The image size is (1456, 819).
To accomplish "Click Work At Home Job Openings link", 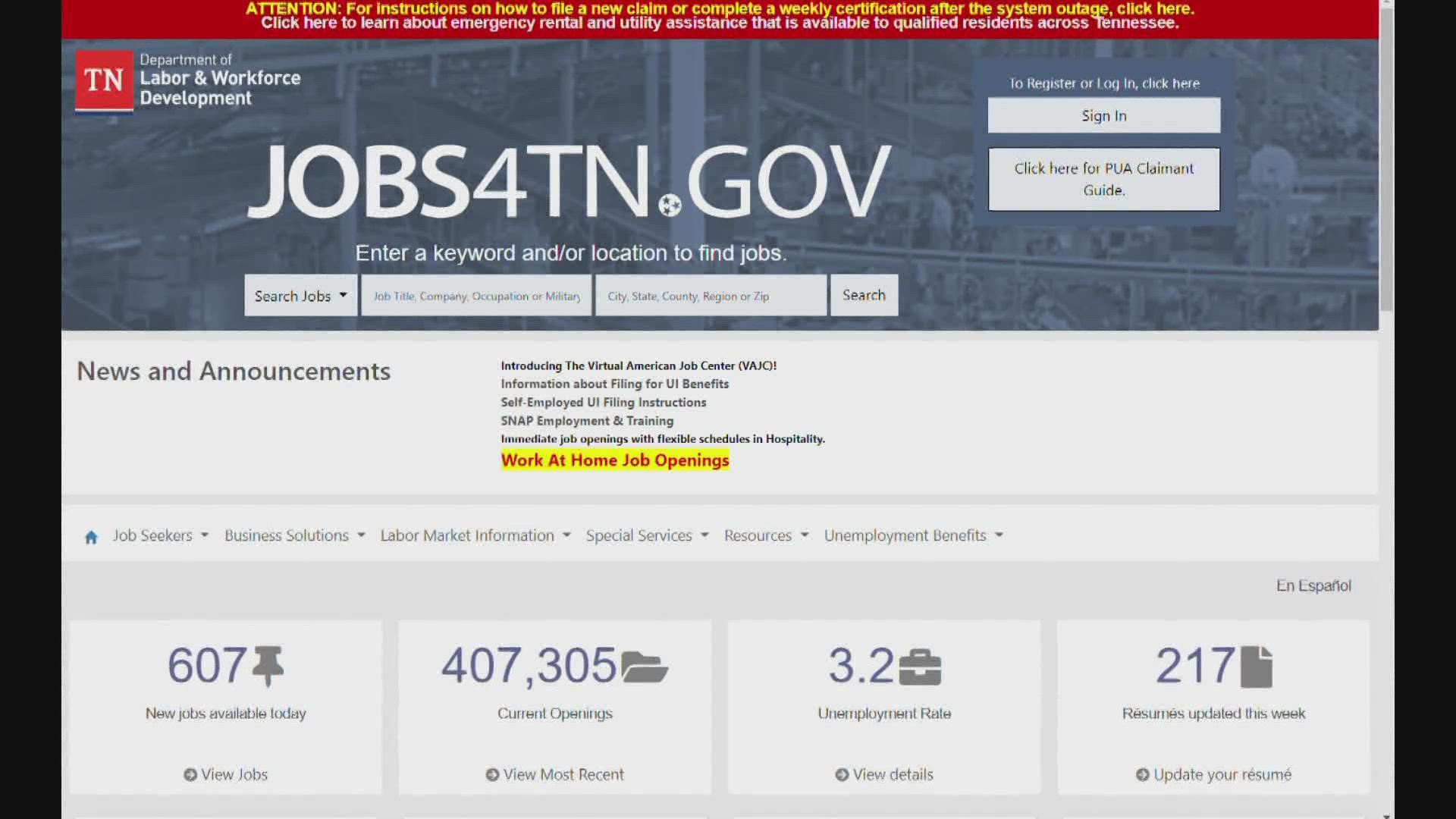I will tap(614, 459).
